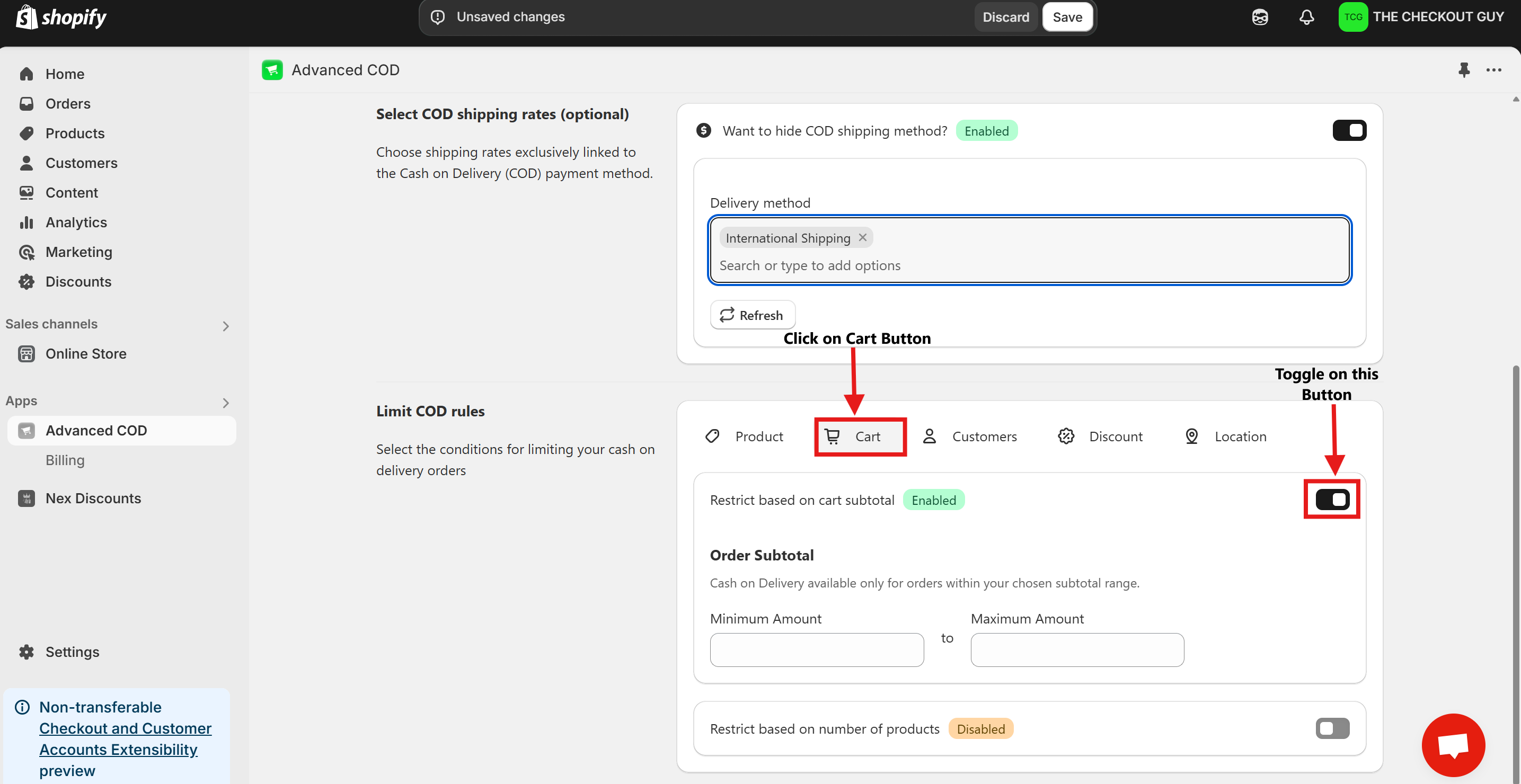
Task: Expand the Sales channels section
Action: pos(226,326)
